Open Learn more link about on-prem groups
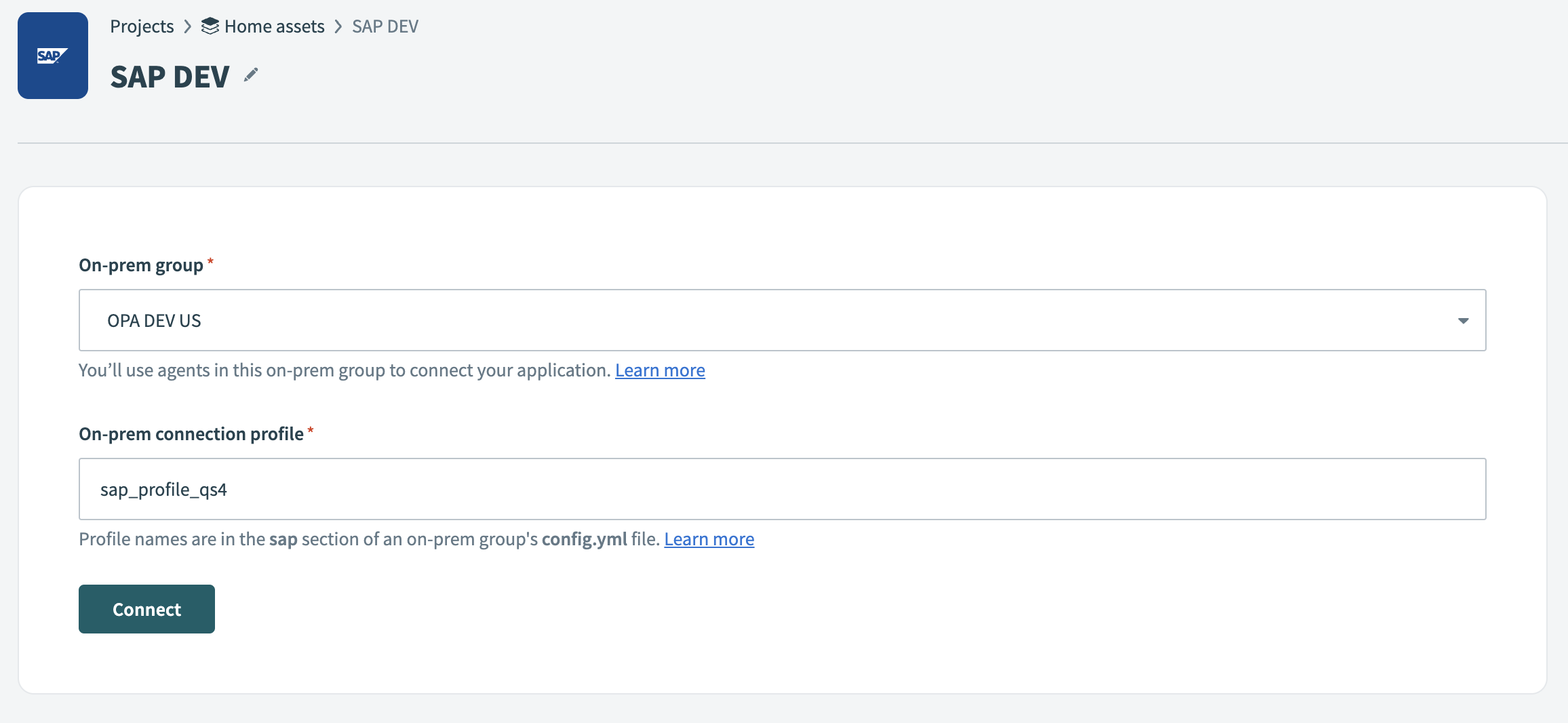The width and height of the screenshot is (1568, 723). pos(659,370)
